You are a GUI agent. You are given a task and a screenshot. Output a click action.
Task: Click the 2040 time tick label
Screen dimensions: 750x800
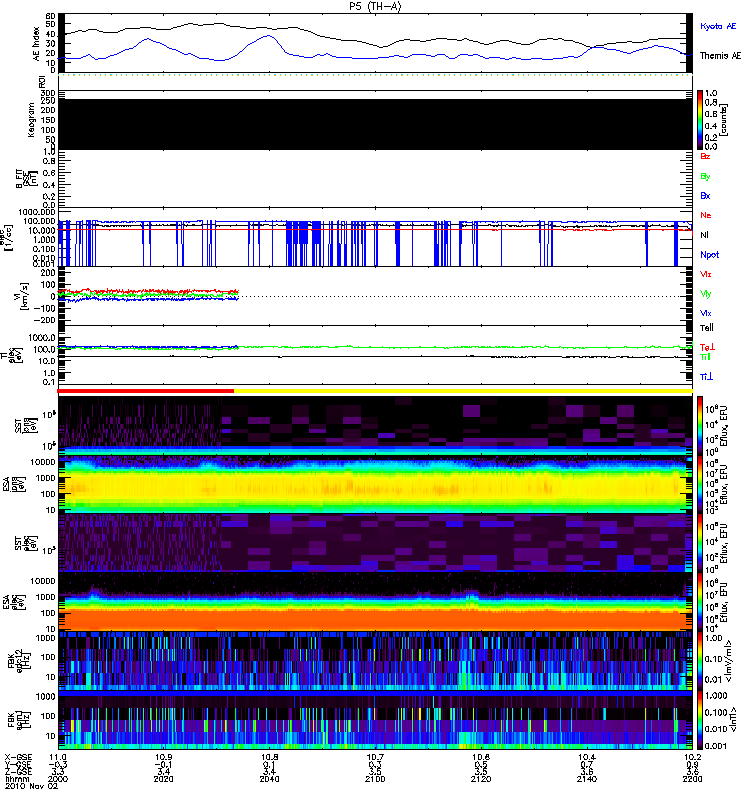click(x=269, y=779)
